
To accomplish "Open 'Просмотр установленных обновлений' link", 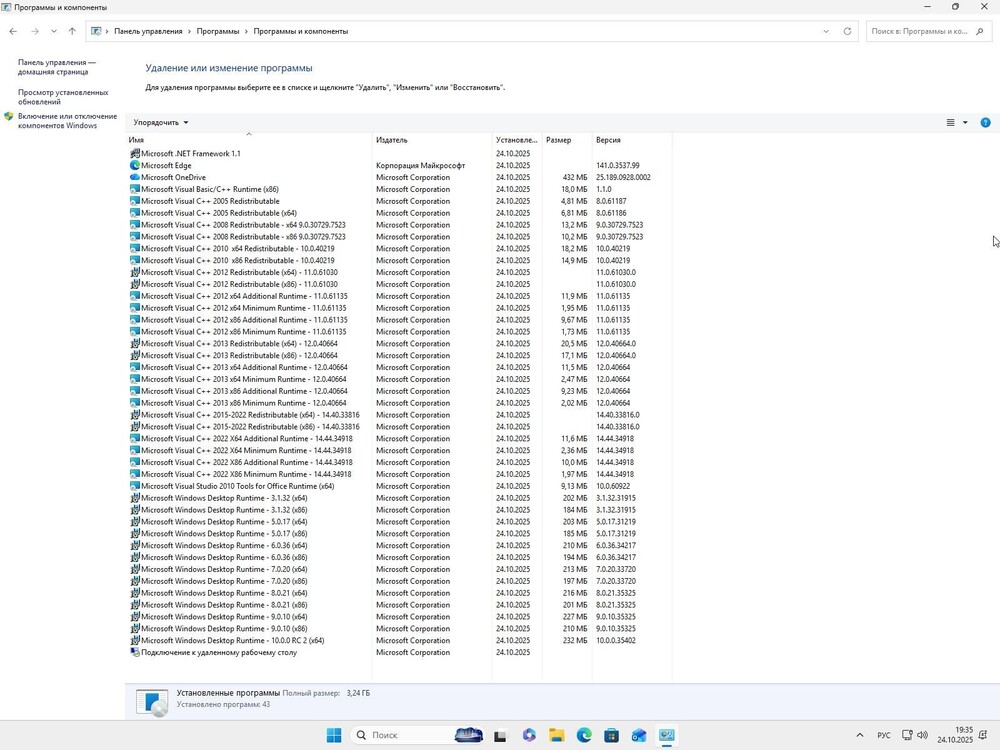I will click(63, 97).
